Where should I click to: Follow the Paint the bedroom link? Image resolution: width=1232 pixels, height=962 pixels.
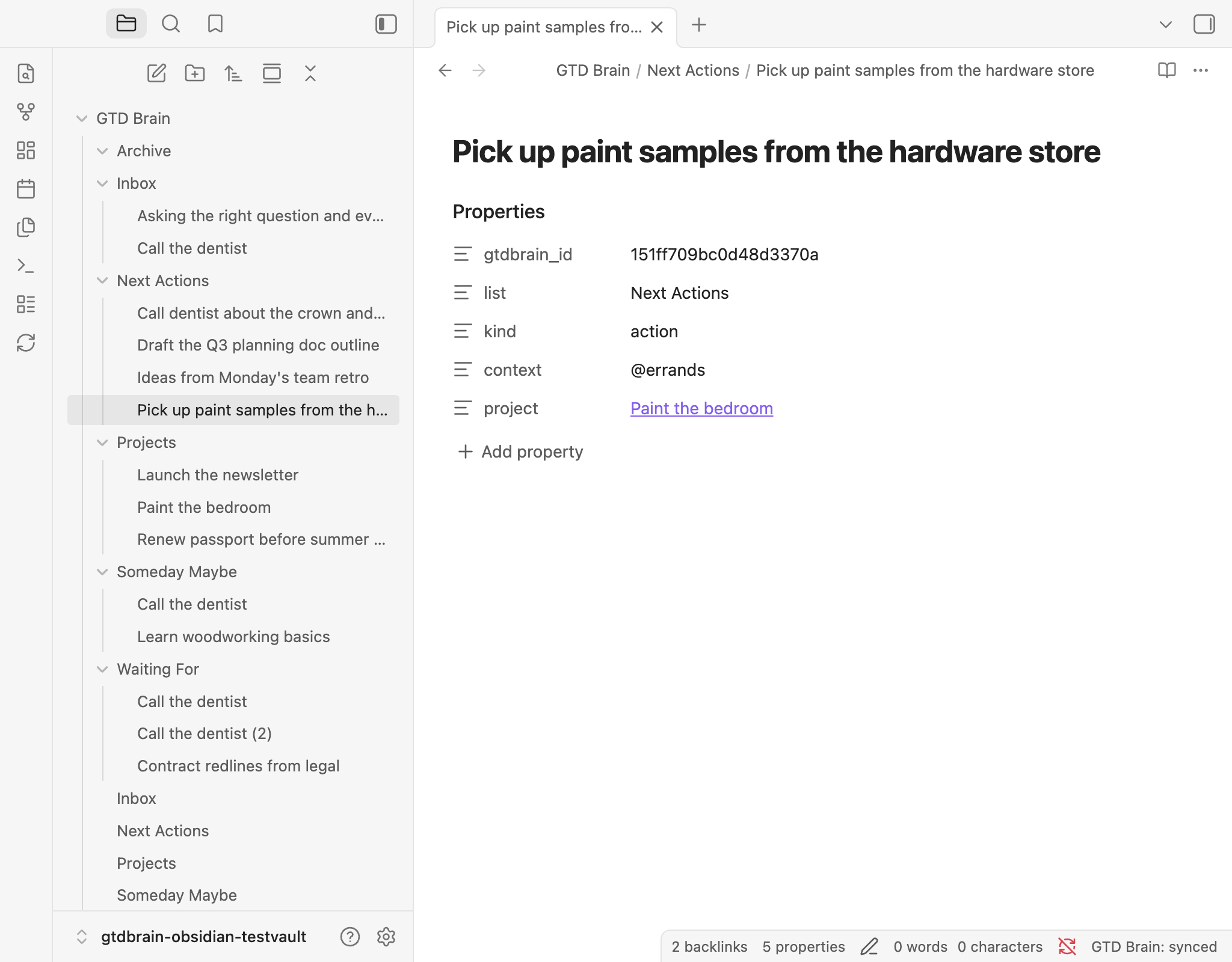coord(701,408)
